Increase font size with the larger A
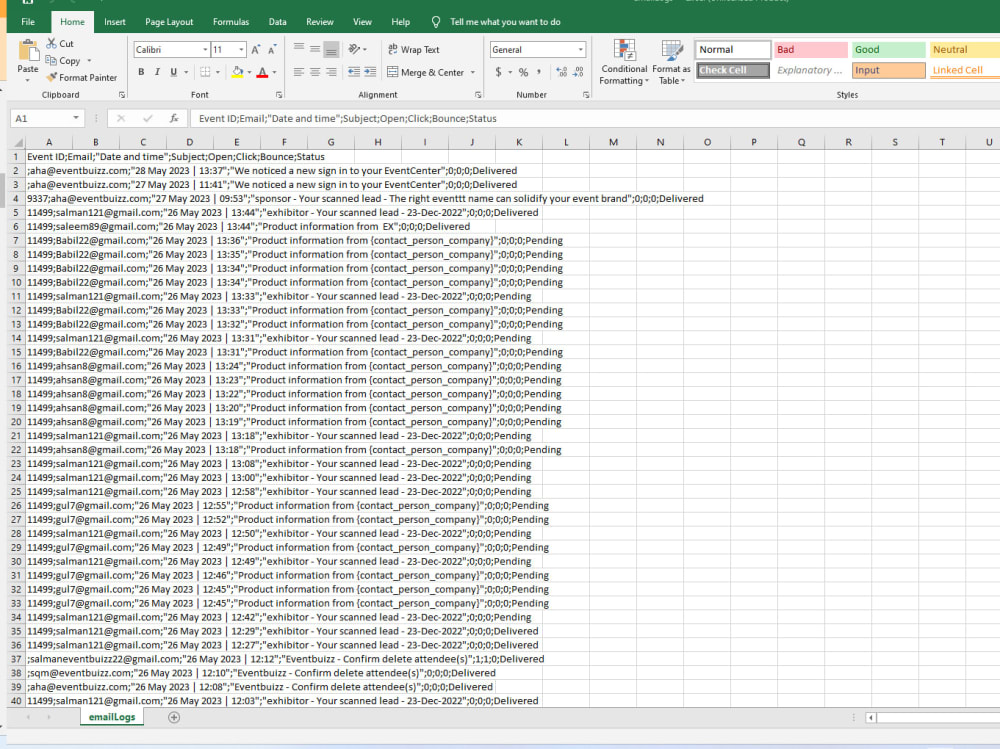1000x749 pixels. tap(256, 50)
